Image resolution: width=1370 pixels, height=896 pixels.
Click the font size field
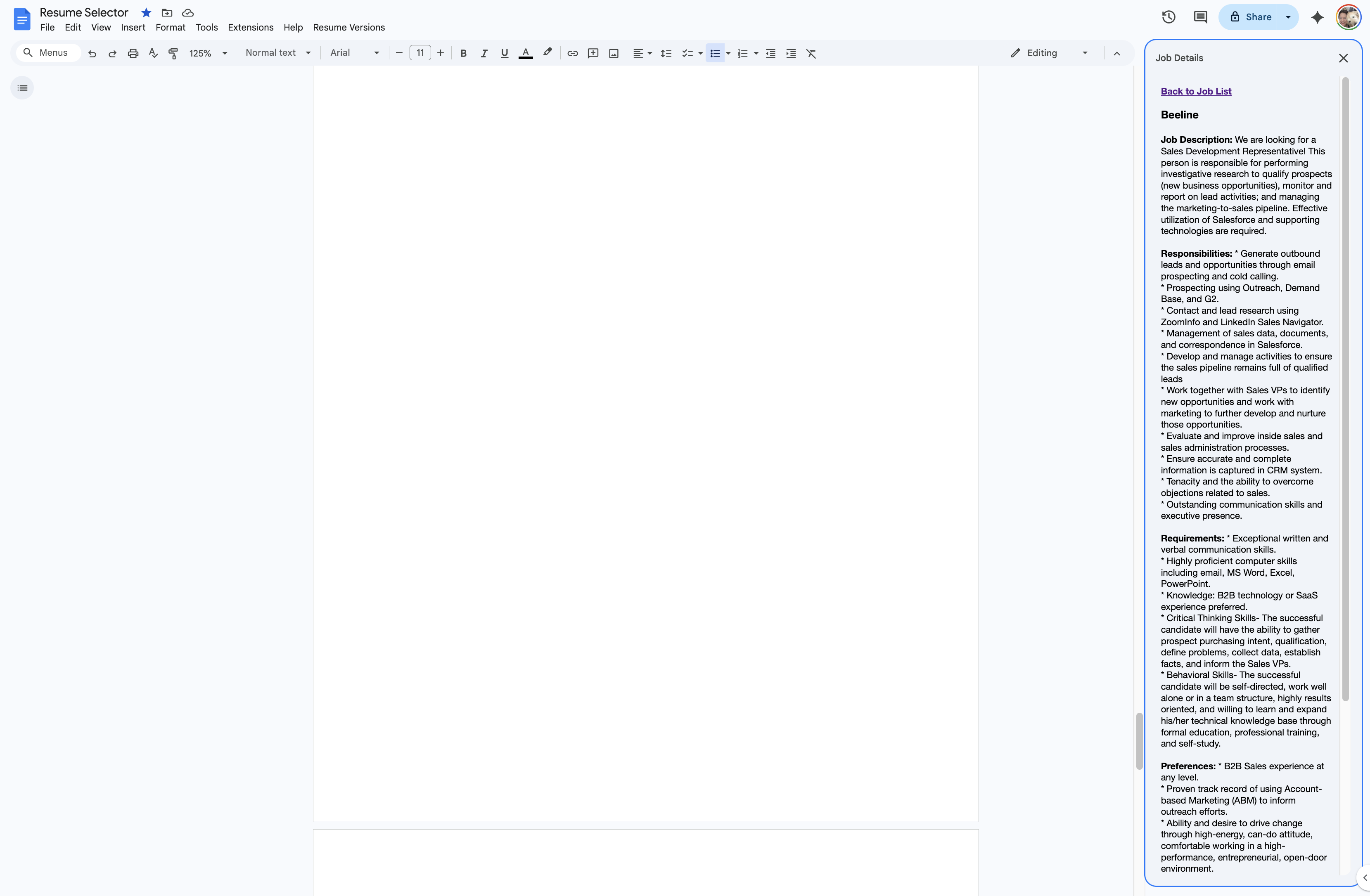(420, 53)
